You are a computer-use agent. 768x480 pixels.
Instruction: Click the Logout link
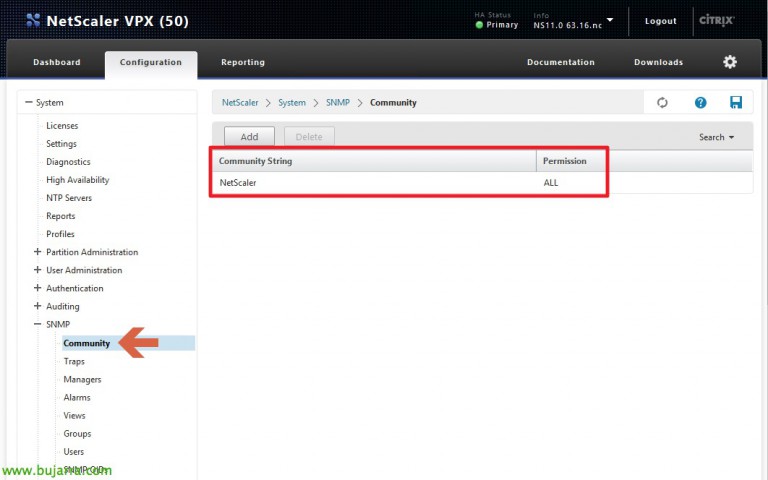coord(661,21)
